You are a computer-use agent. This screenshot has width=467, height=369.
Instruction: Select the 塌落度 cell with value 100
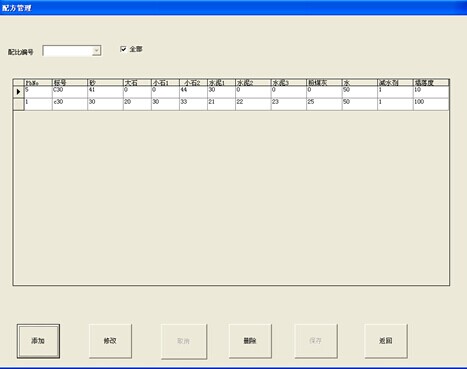click(431, 104)
